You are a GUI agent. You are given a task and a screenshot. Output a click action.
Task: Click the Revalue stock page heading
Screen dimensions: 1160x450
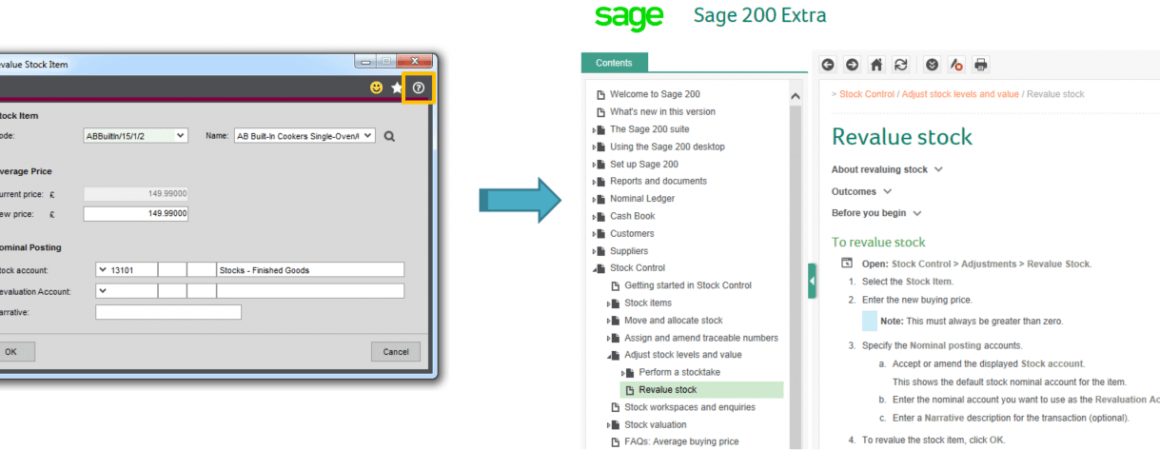pos(902,136)
